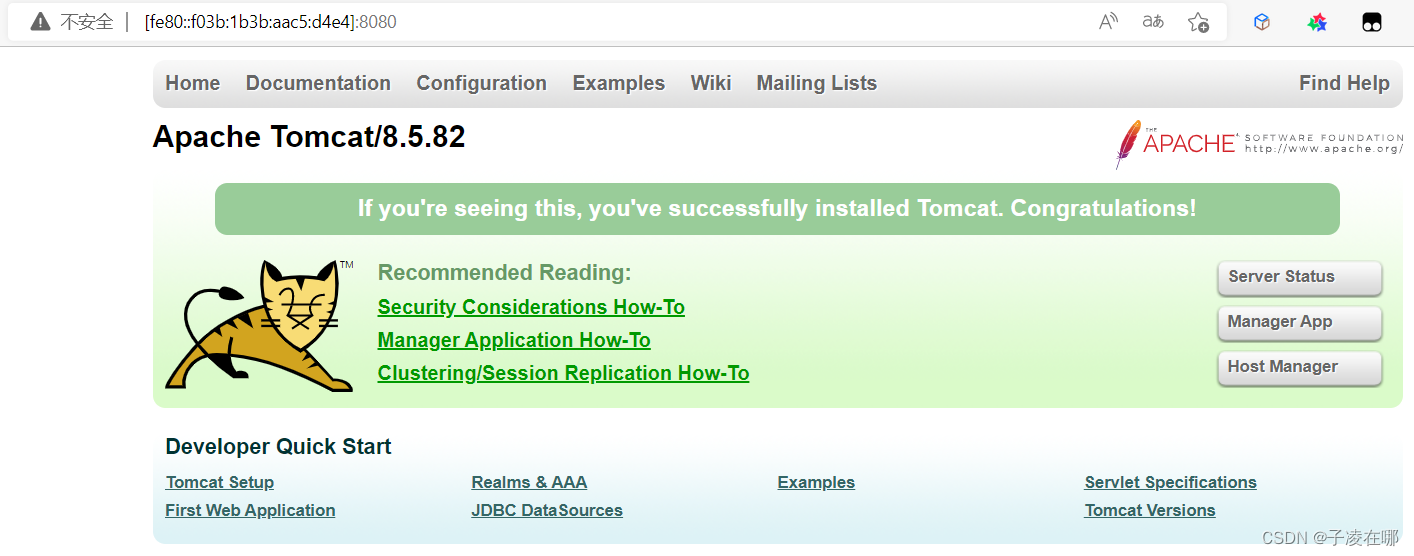Open Examples link under Developer Quick Start
This screenshot has height=556, width=1414.
(816, 482)
